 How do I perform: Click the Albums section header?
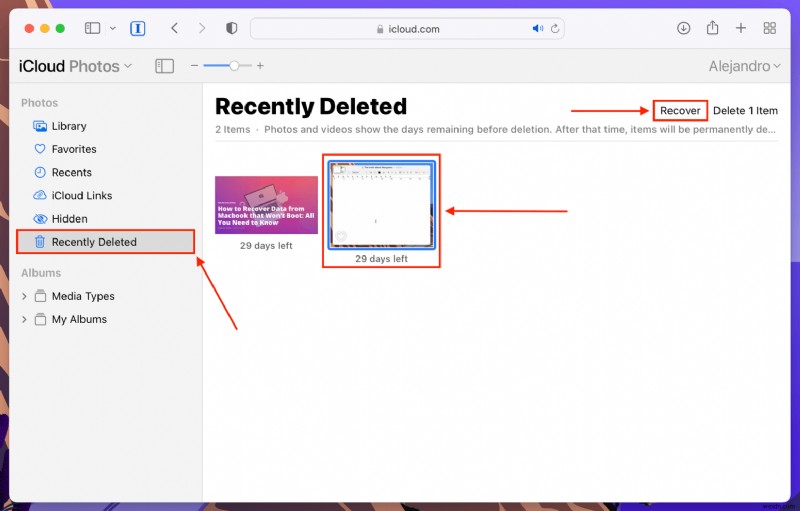tap(41, 273)
